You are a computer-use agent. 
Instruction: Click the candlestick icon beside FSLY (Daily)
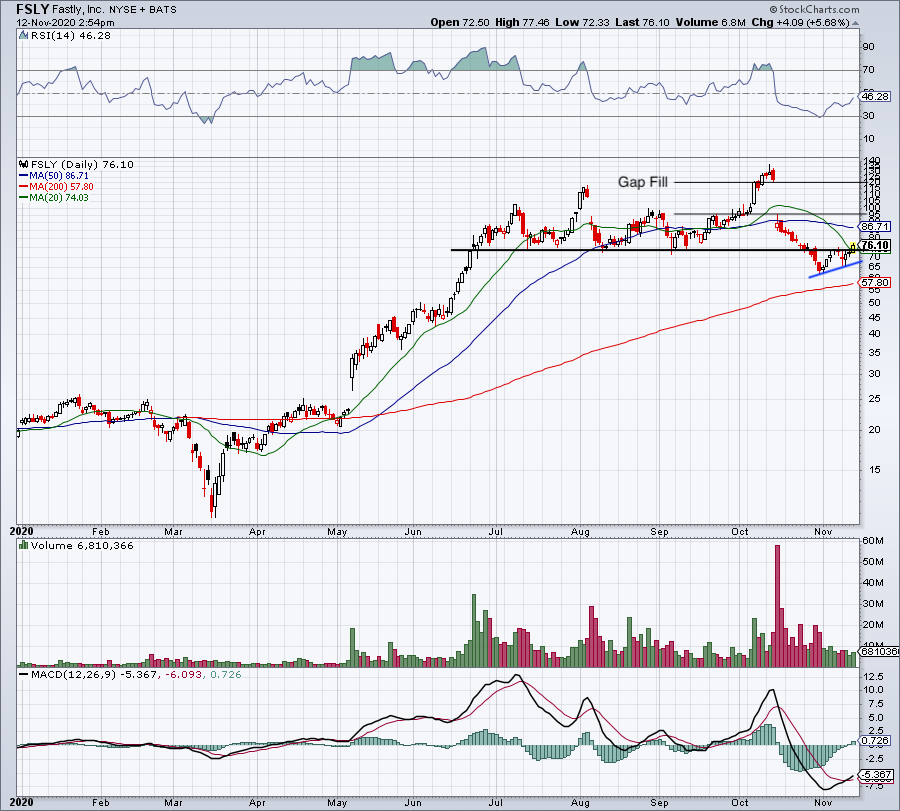[24, 164]
